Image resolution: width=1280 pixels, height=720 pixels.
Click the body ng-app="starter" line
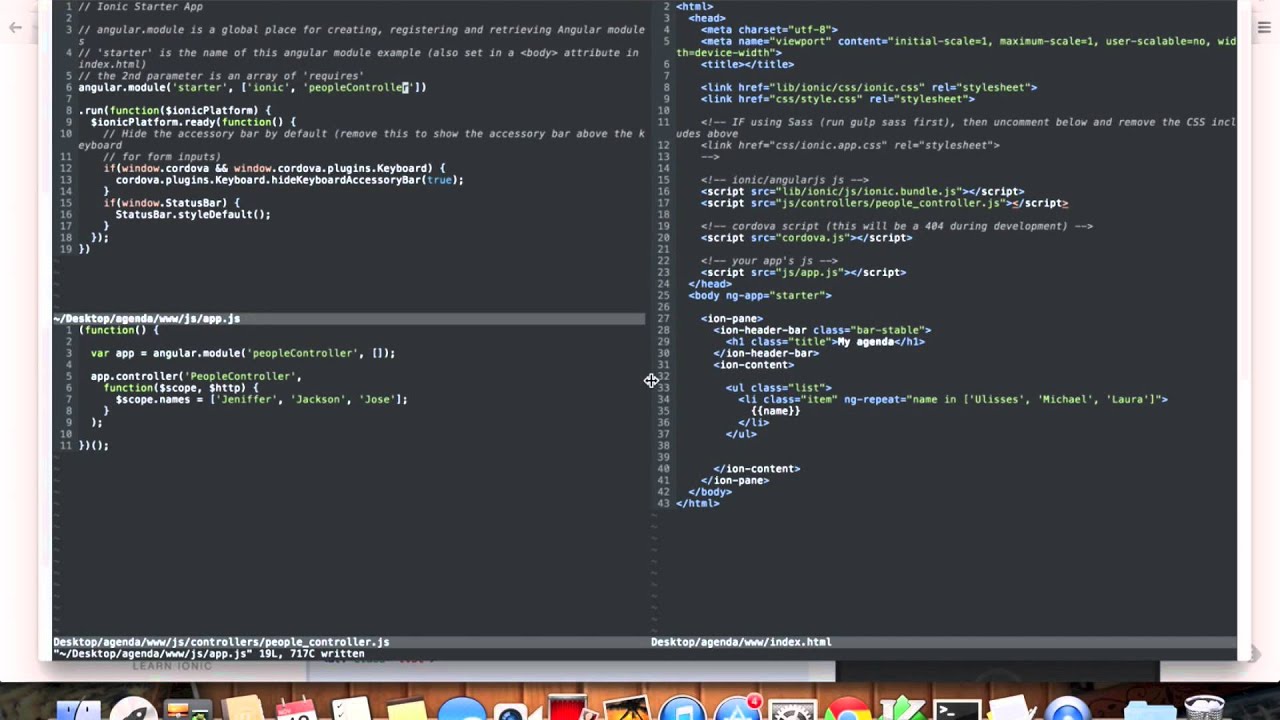pos(760,295)
